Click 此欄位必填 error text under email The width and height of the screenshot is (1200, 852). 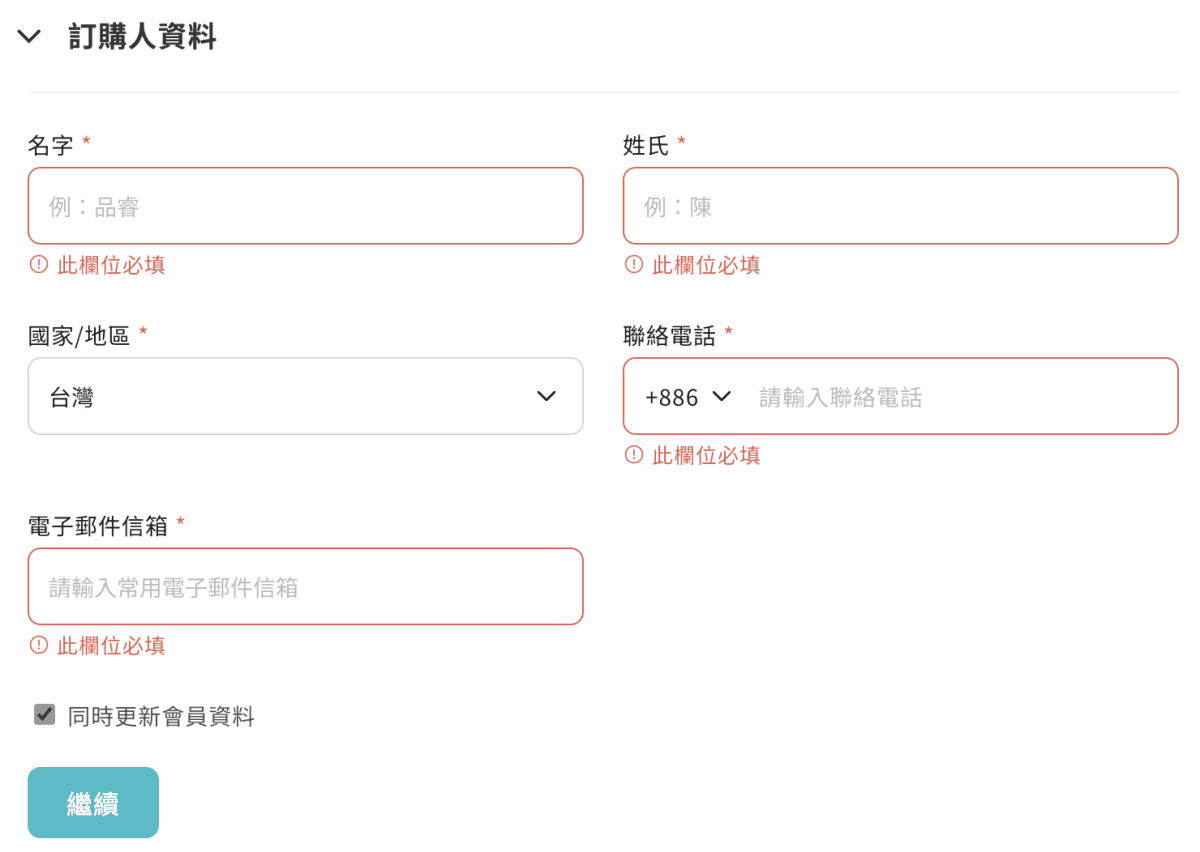[111, 646]
